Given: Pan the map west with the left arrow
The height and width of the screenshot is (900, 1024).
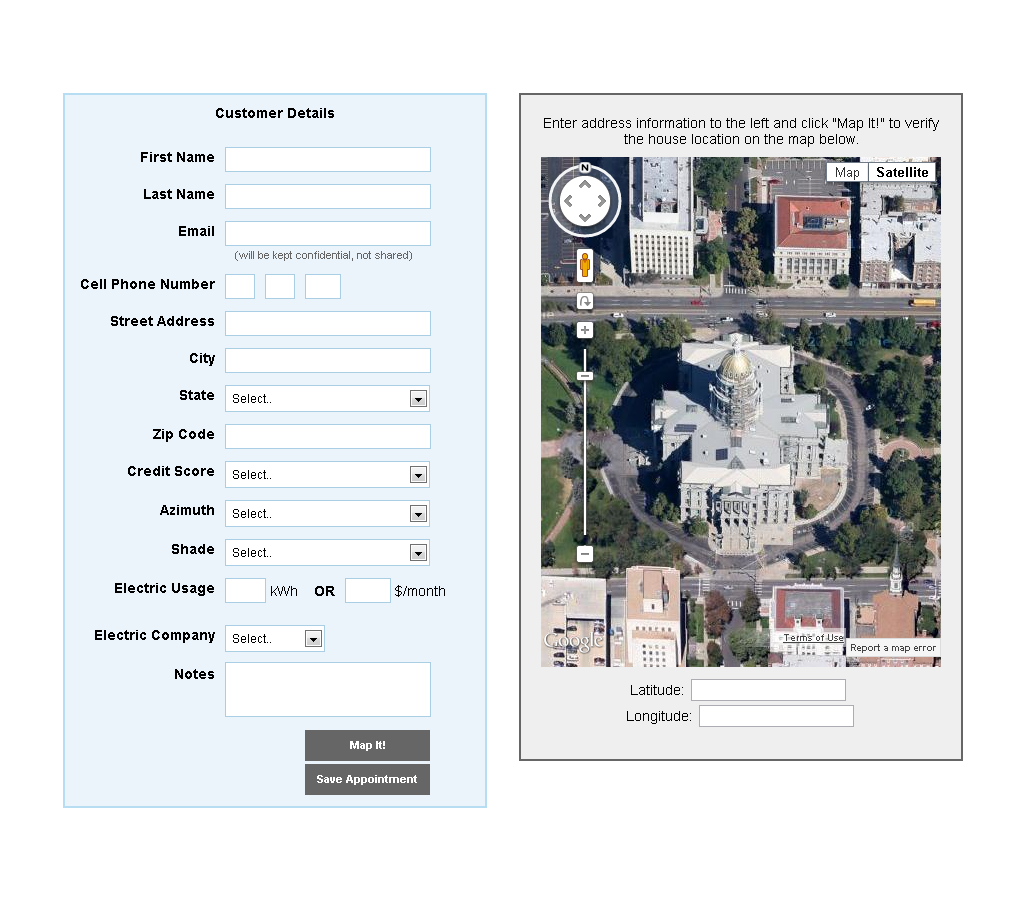Looking at the screenshot, I should pos(568,201).
